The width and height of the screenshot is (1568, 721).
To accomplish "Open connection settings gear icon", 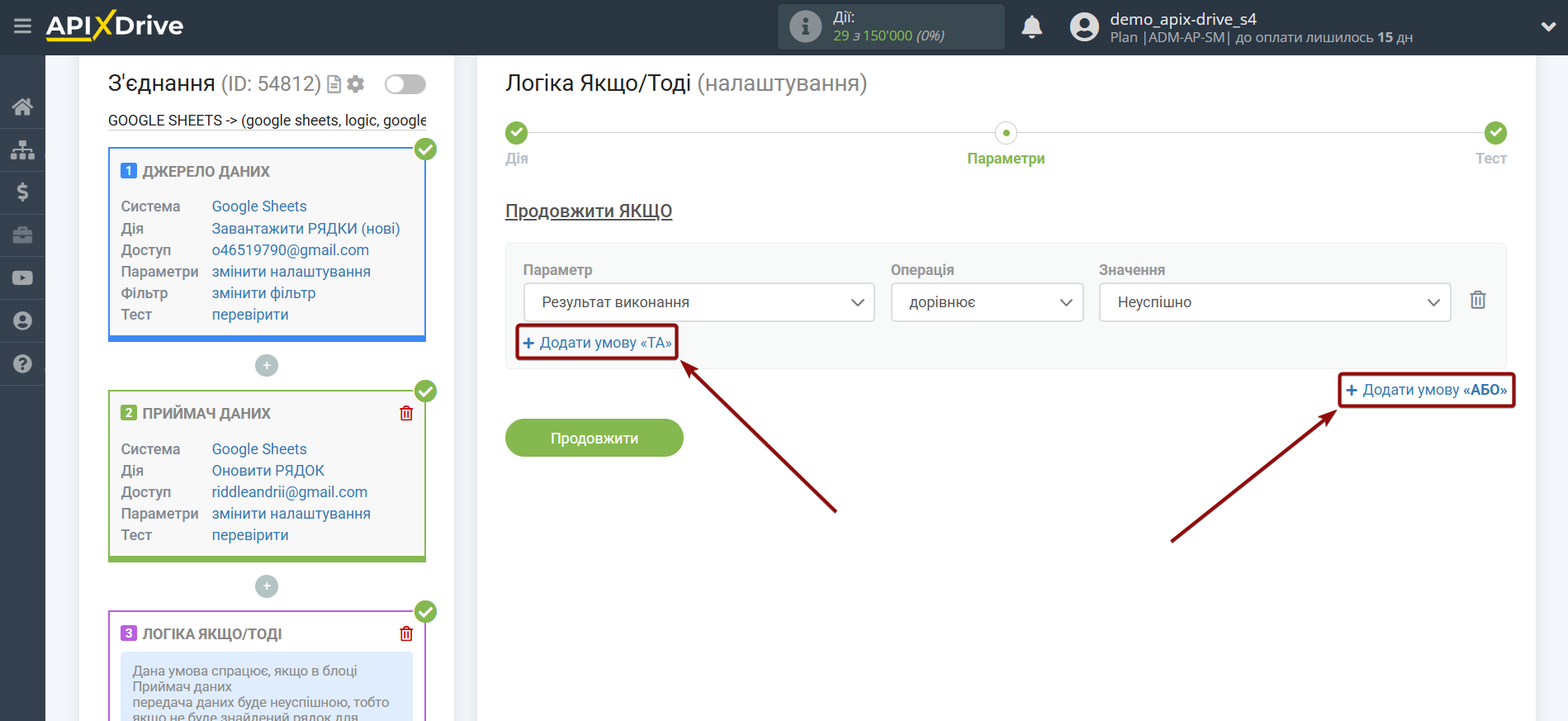I will (356, 84).
